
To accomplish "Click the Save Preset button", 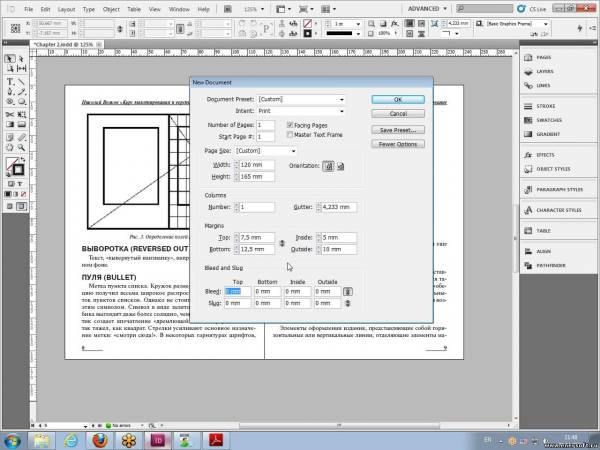I will 398,130.
